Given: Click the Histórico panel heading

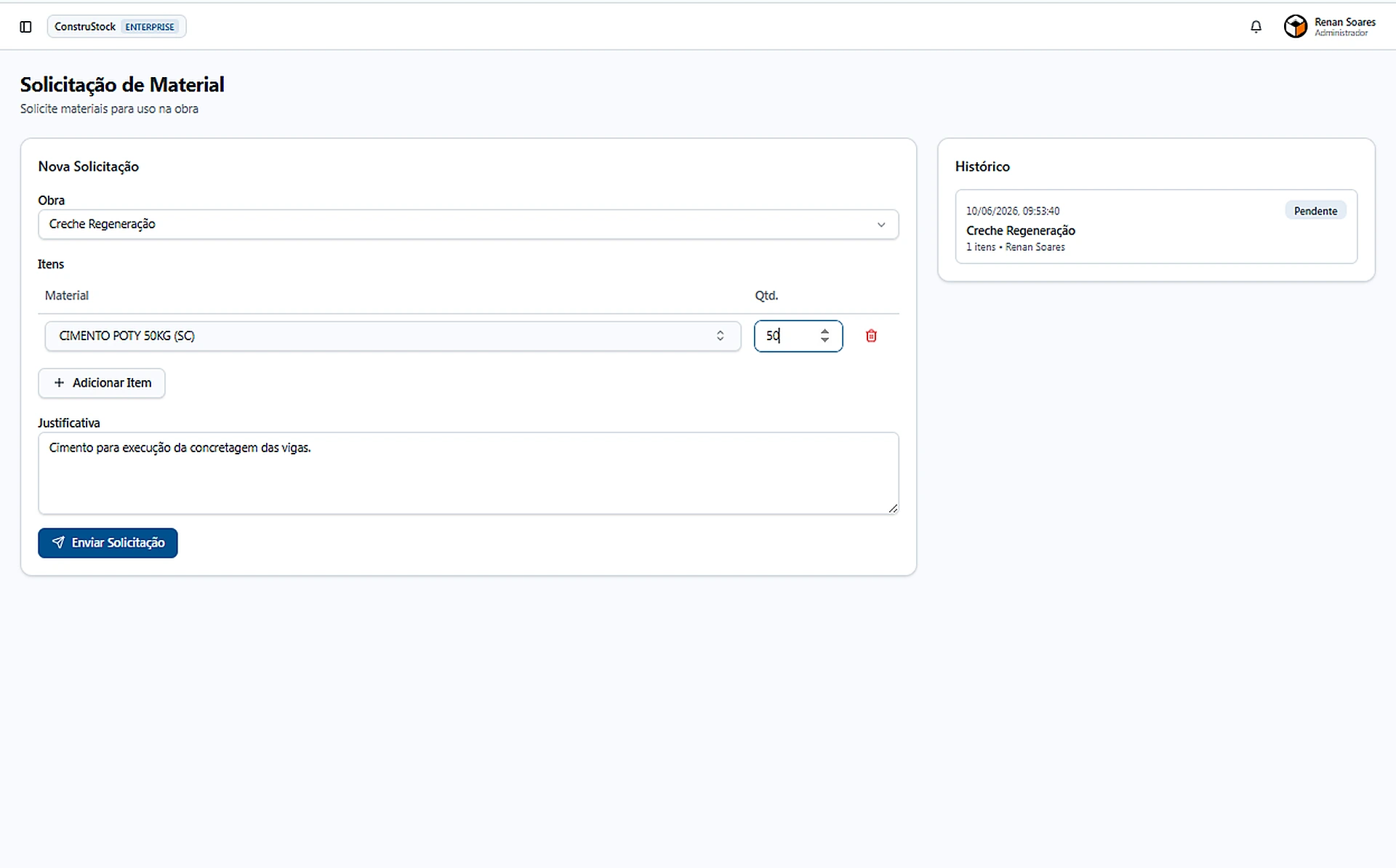Looking at the screenshot, I should 982,166.
